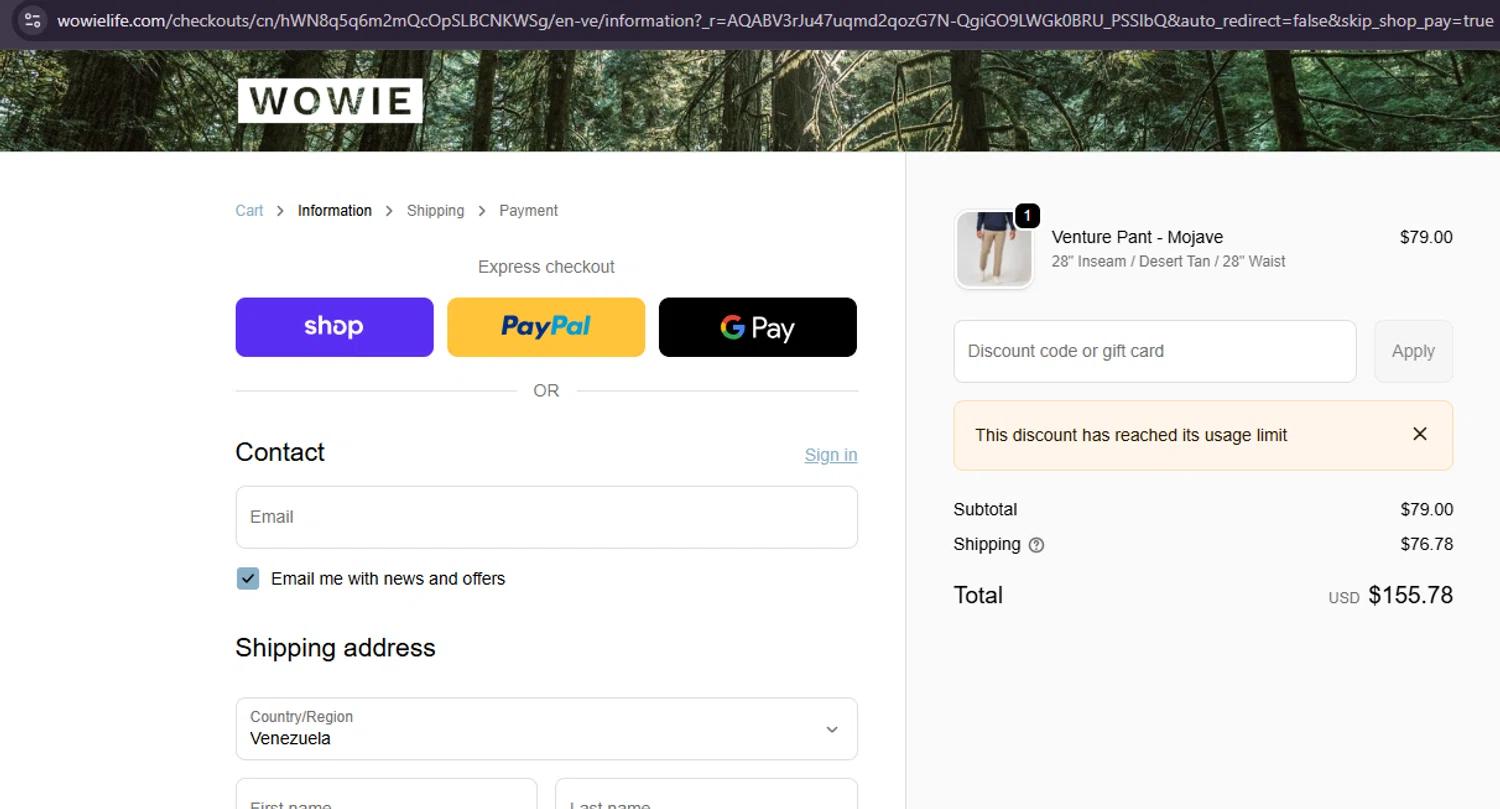Dismiss the discount usage limit message

pos(1419,434)
